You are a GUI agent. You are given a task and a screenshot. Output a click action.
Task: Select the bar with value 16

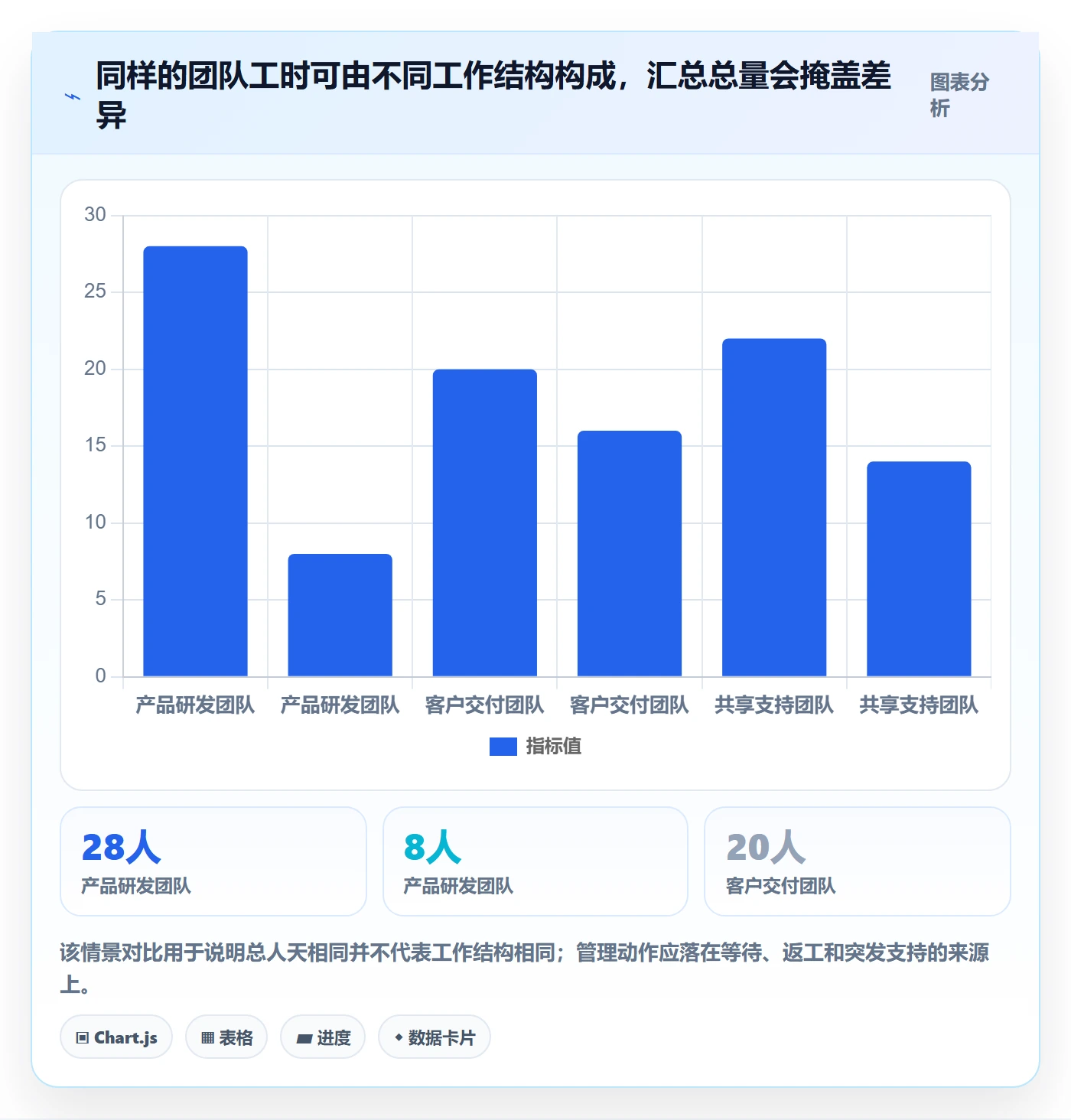tap(630, 553)
